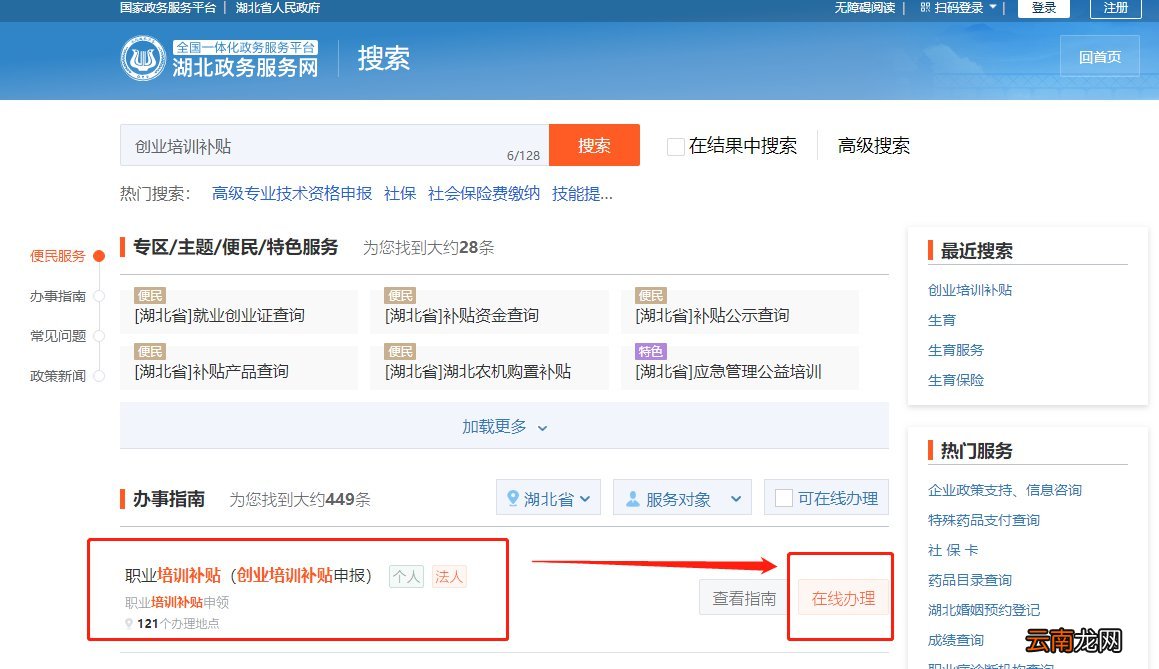
Task: Open hot service 成绩查询
Action: (956, 640)
